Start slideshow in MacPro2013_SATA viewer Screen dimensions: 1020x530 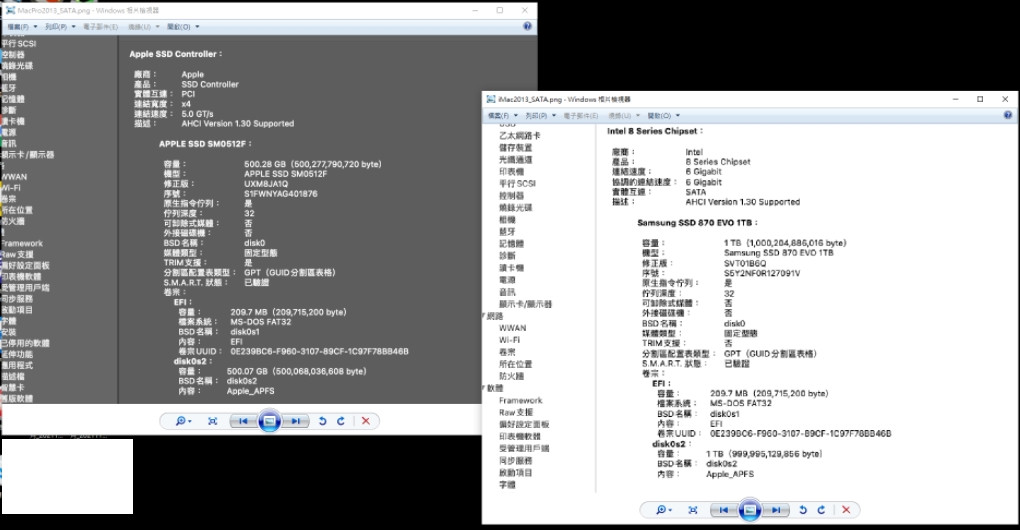point(269,421)
